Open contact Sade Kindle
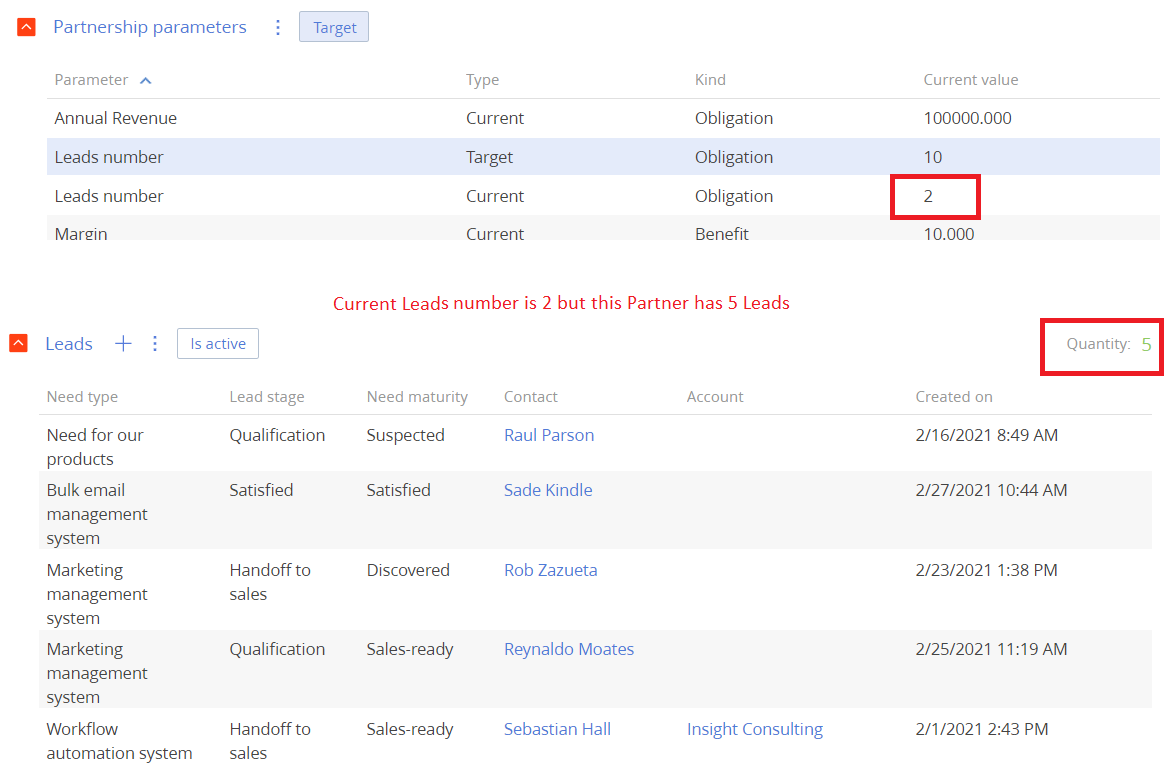The image size is (1173, 772). (548, 490)
